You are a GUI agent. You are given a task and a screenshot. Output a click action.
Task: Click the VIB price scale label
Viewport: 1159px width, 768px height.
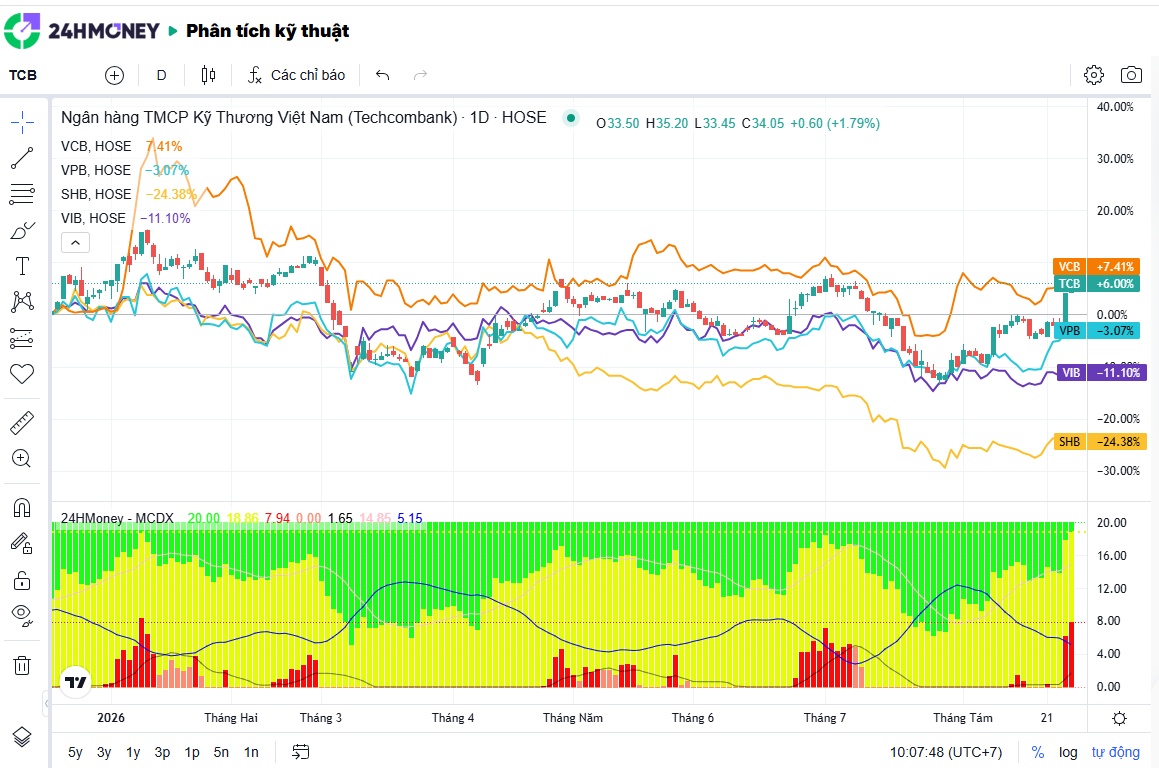click(1101, 373)
